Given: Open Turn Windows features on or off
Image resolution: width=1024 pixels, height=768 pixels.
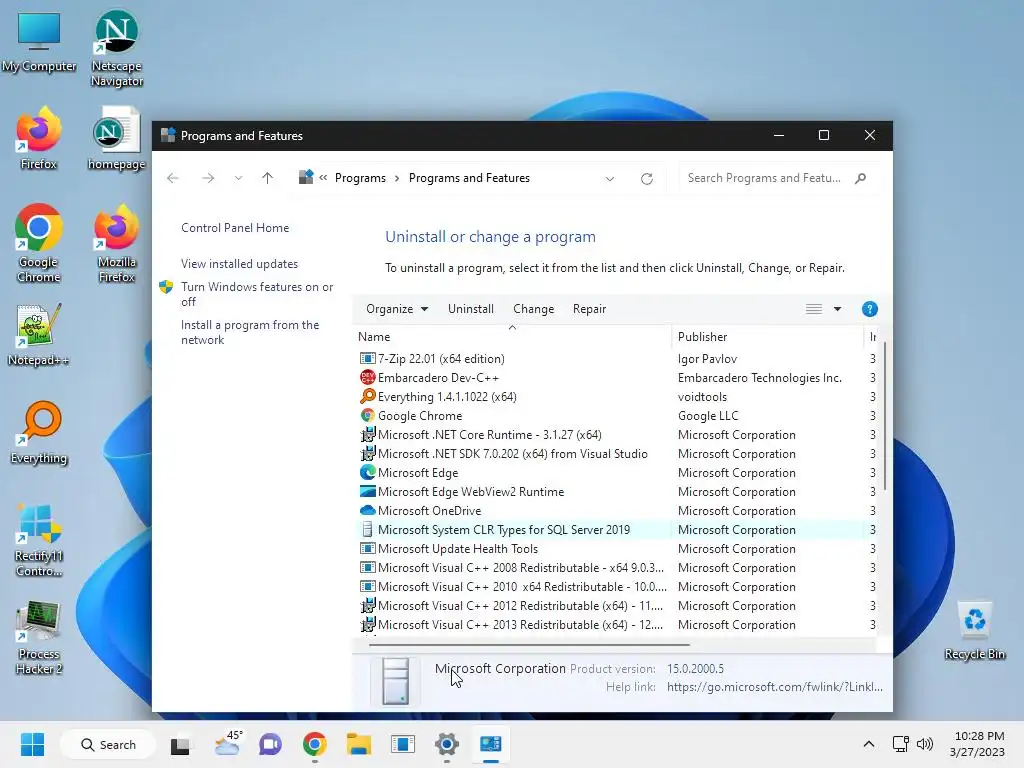Looking at the screenshot, I should coord(257,294).
